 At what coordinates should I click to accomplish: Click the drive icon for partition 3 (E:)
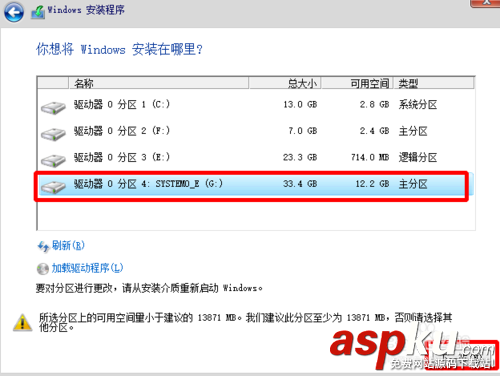(53, 160)
